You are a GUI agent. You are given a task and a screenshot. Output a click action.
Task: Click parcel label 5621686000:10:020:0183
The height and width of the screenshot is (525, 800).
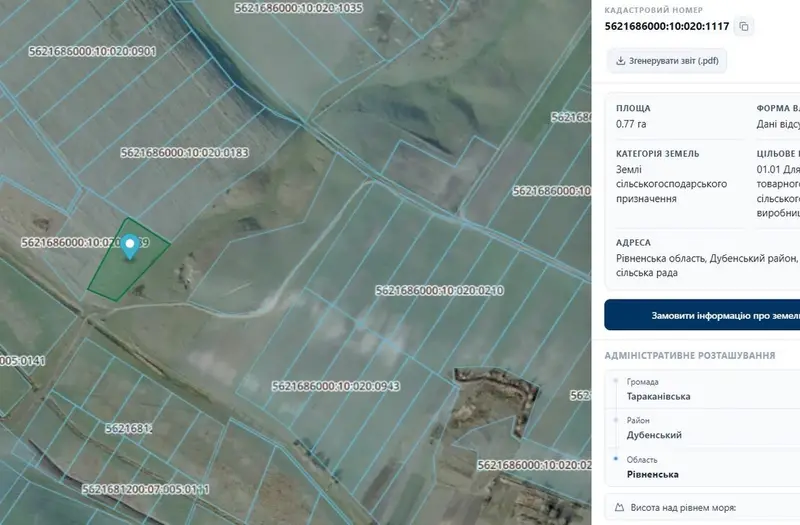184,153
